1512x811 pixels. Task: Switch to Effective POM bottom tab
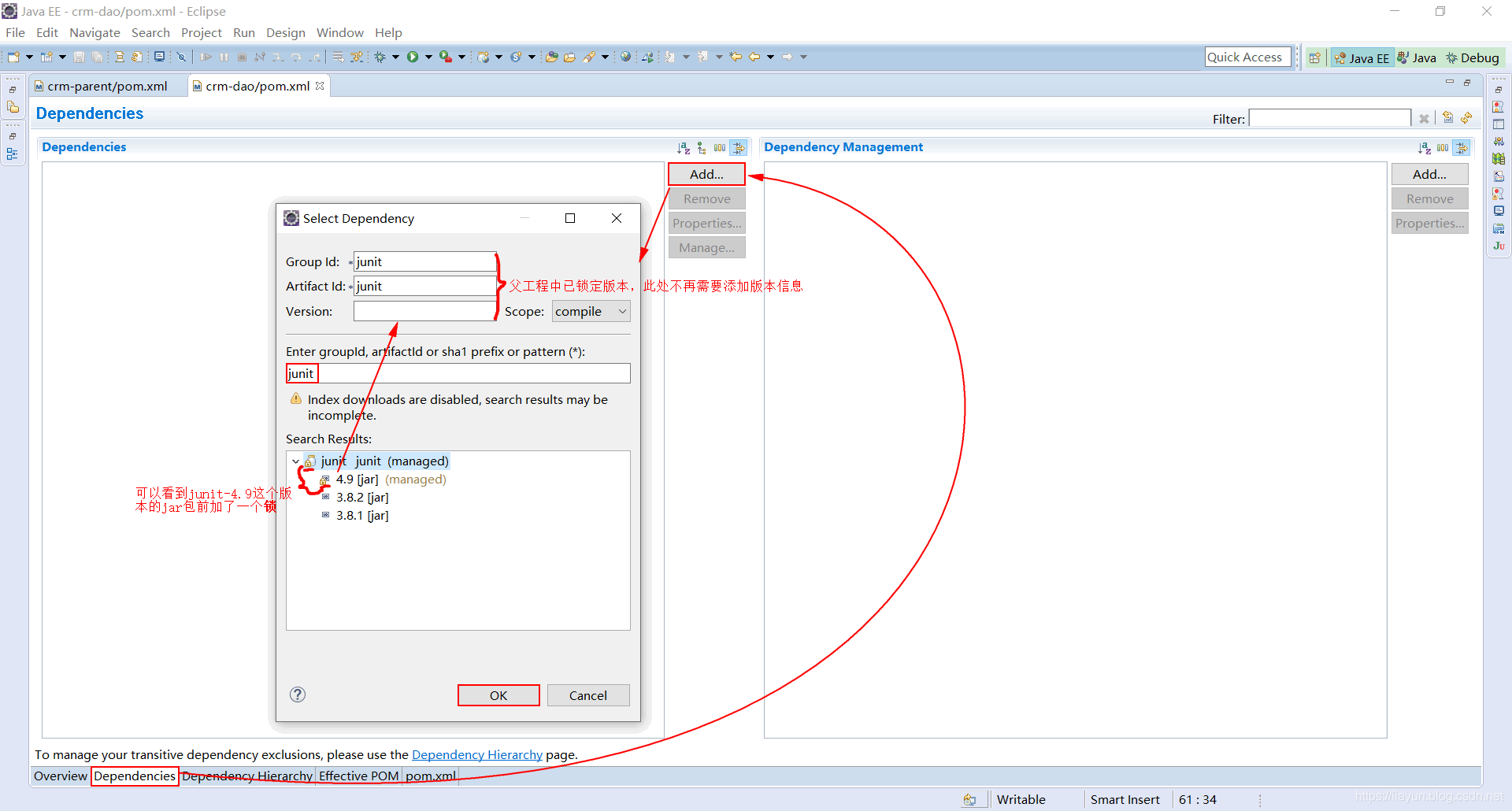pyautogui.click(x=358, y=776)
